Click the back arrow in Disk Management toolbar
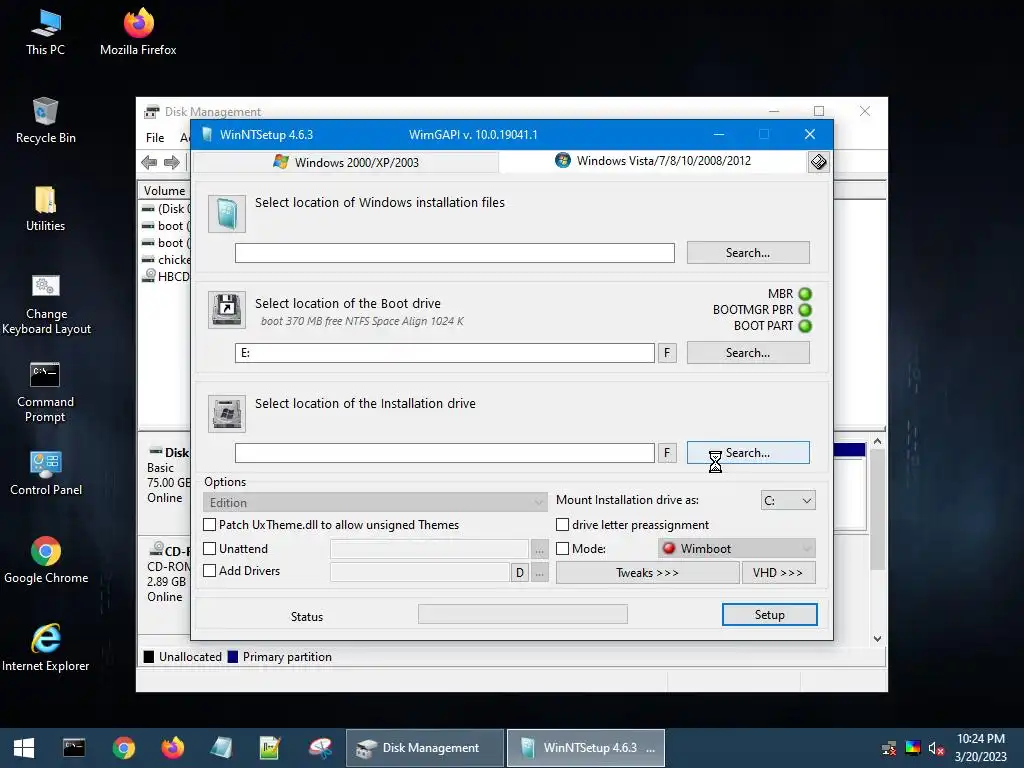Image resolution: width=1024 pixels, height=768 pixels. [x=149, y=163]
